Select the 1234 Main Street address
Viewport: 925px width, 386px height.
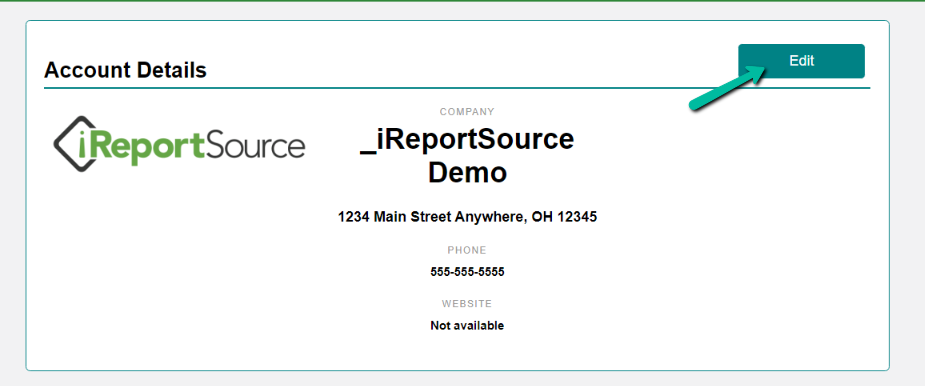467,217
